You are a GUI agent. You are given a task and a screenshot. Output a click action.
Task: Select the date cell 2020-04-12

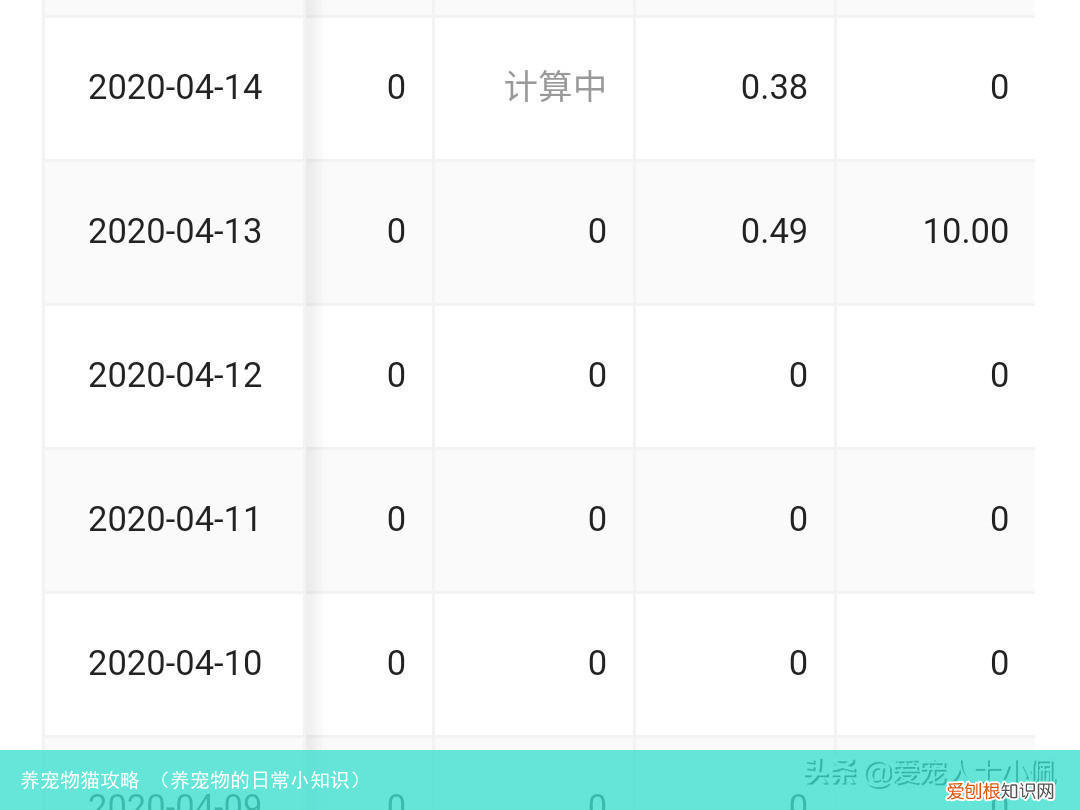tap(175, 375)
